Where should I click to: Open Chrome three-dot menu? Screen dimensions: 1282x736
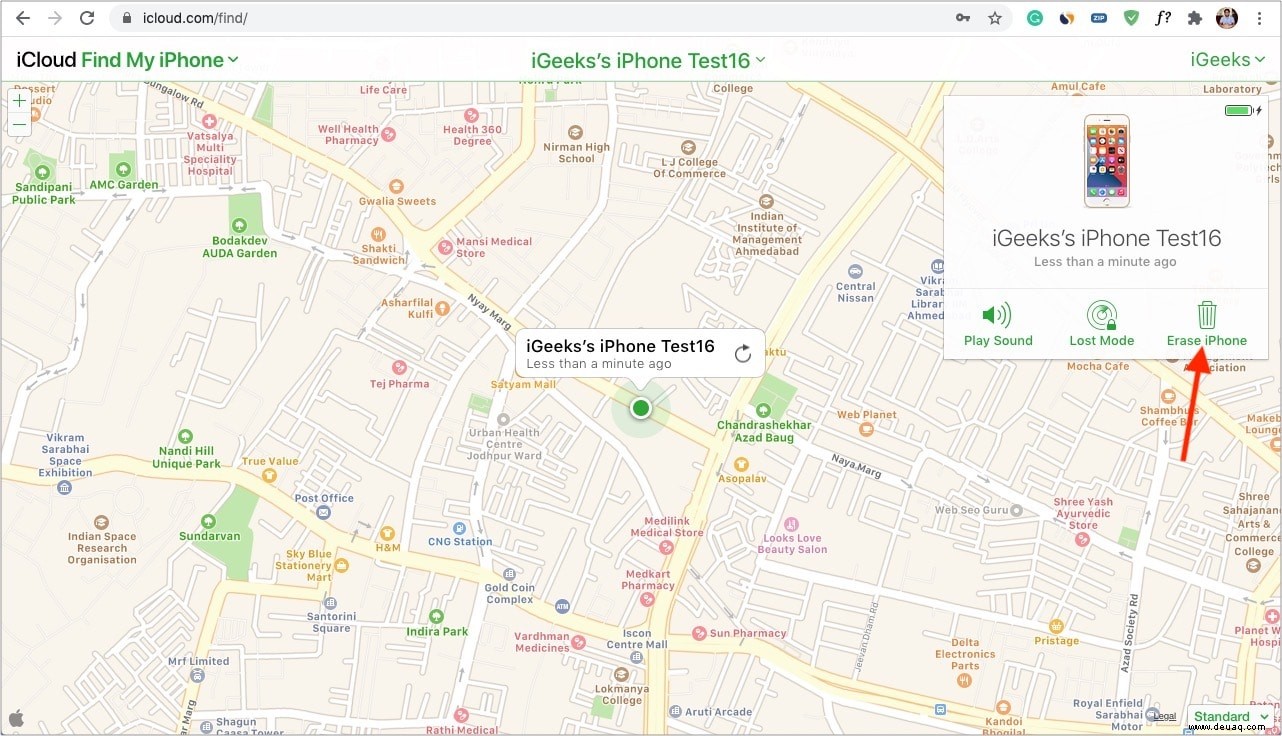(x=1259, y=18)
